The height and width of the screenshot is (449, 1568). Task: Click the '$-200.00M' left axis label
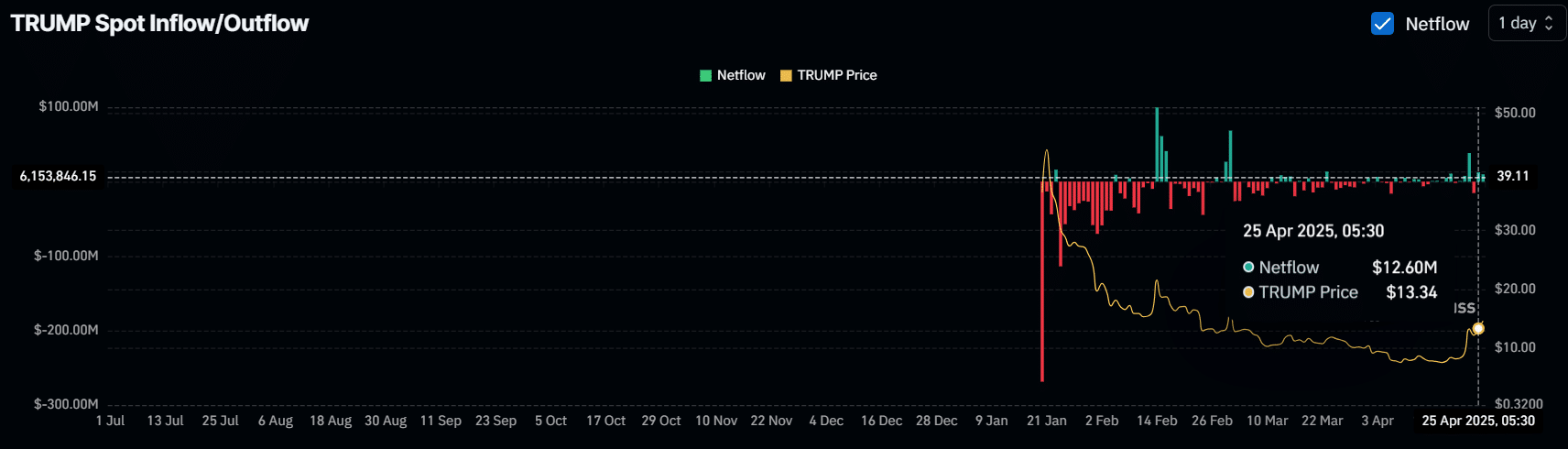tap(66, 330)
